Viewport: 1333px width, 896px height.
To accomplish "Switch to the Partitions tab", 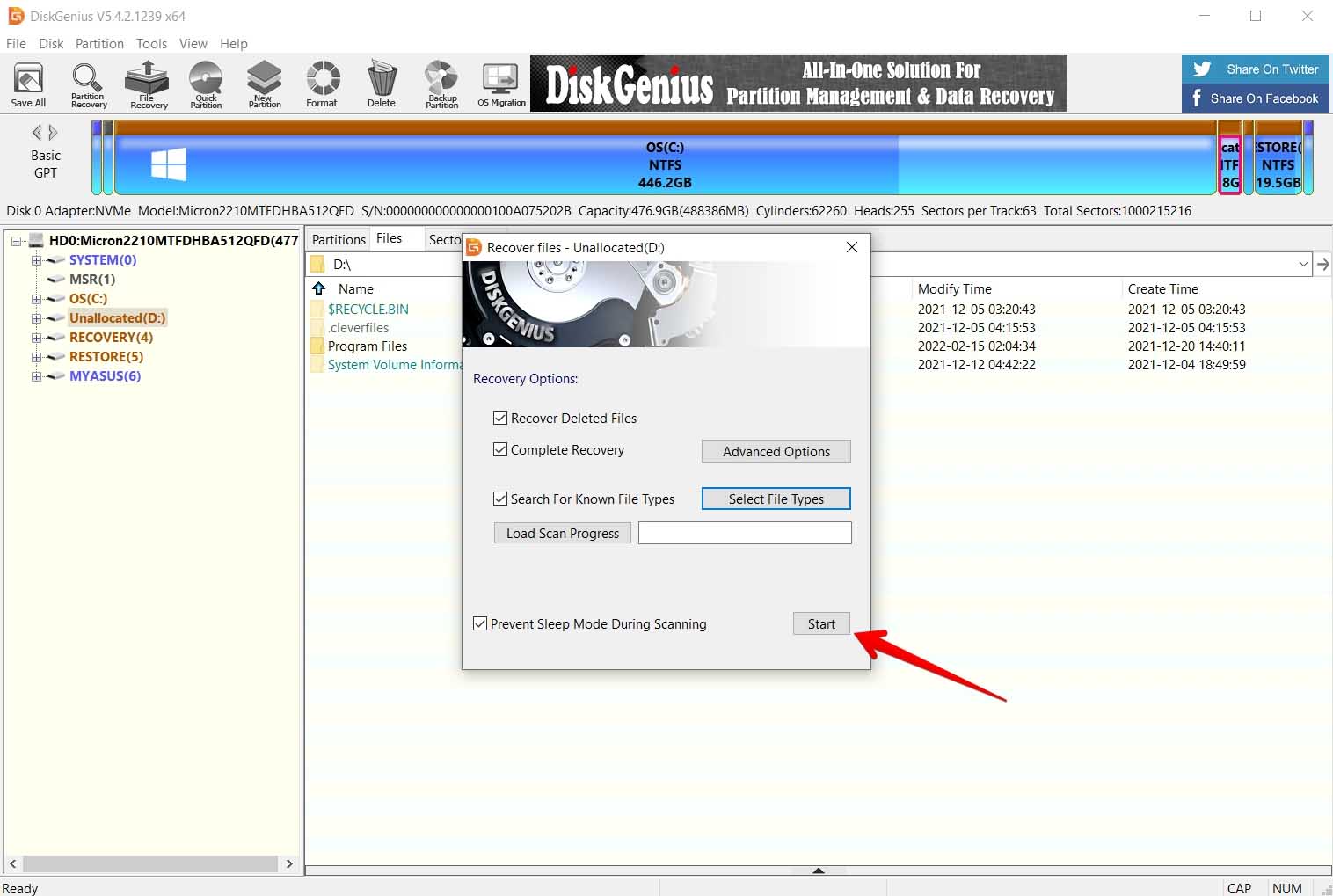I will click(x=339, y=239).
